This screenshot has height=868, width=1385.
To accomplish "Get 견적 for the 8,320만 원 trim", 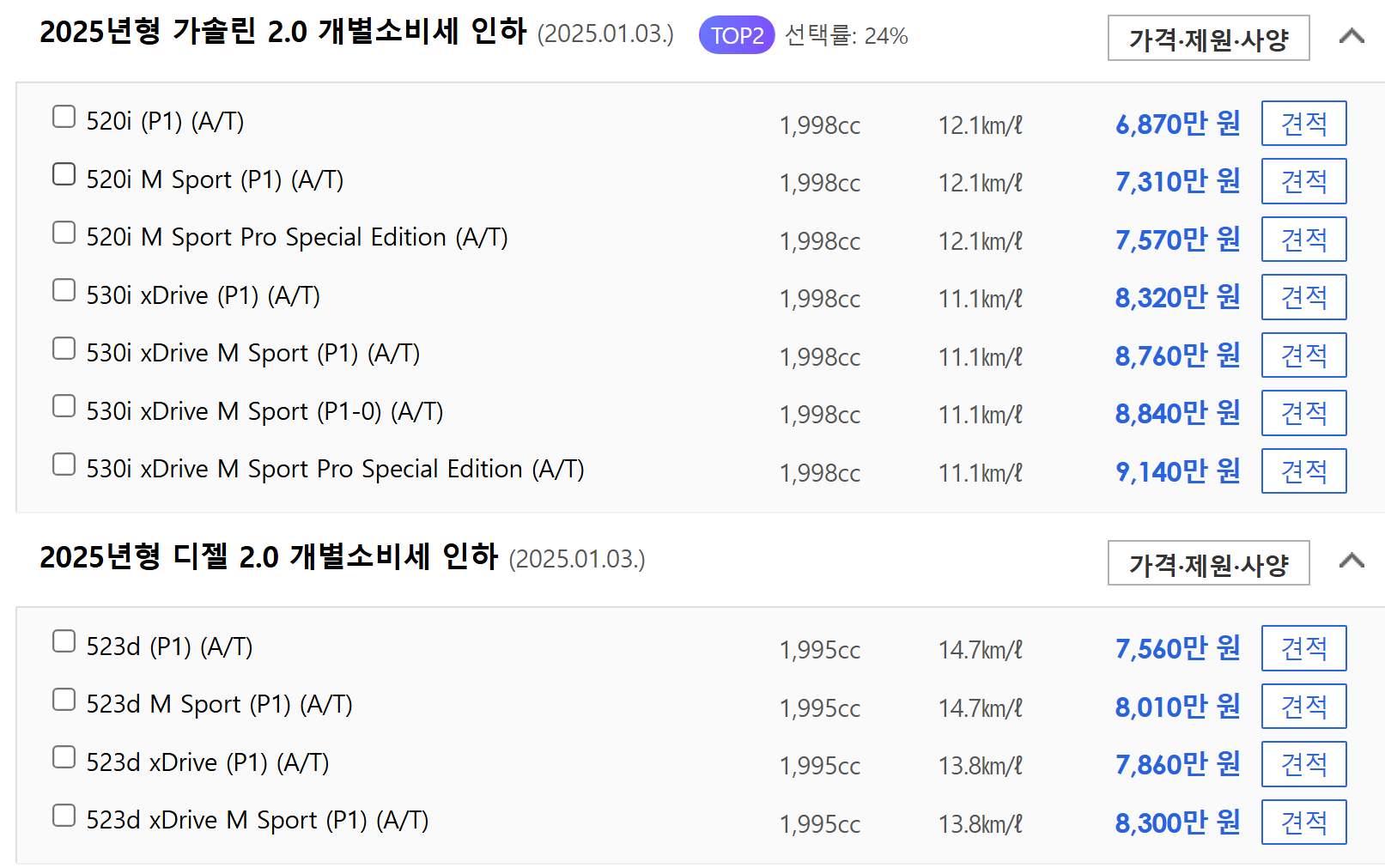I will coord(1303,297).
